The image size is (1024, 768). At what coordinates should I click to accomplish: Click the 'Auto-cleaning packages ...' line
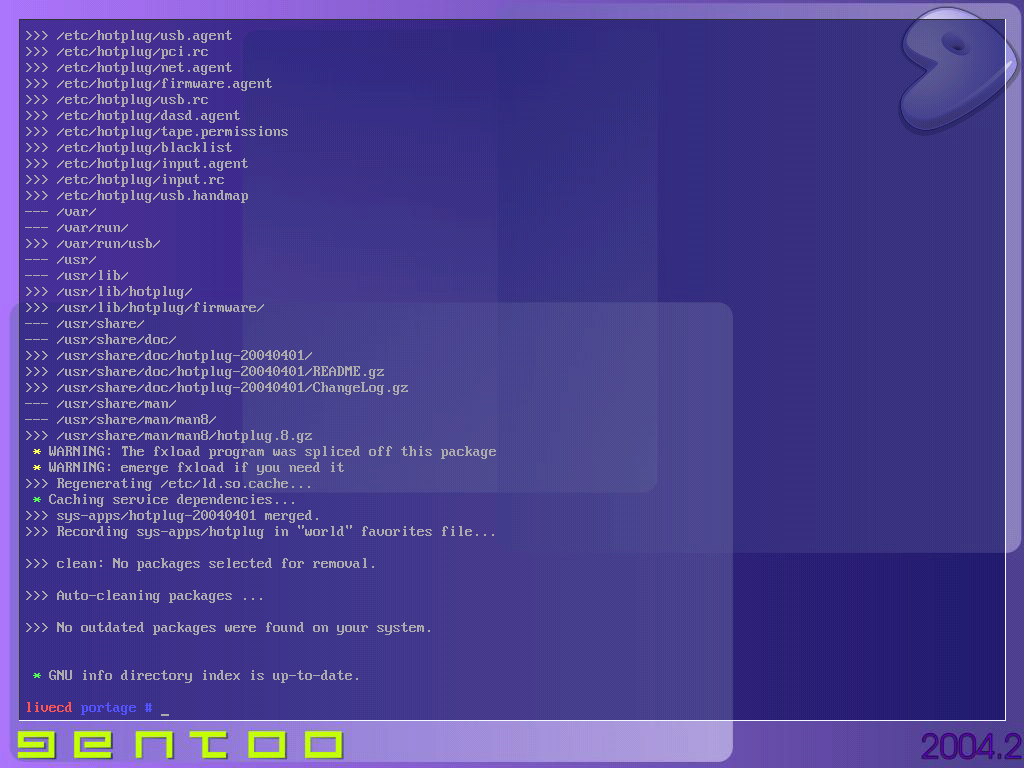144,596
